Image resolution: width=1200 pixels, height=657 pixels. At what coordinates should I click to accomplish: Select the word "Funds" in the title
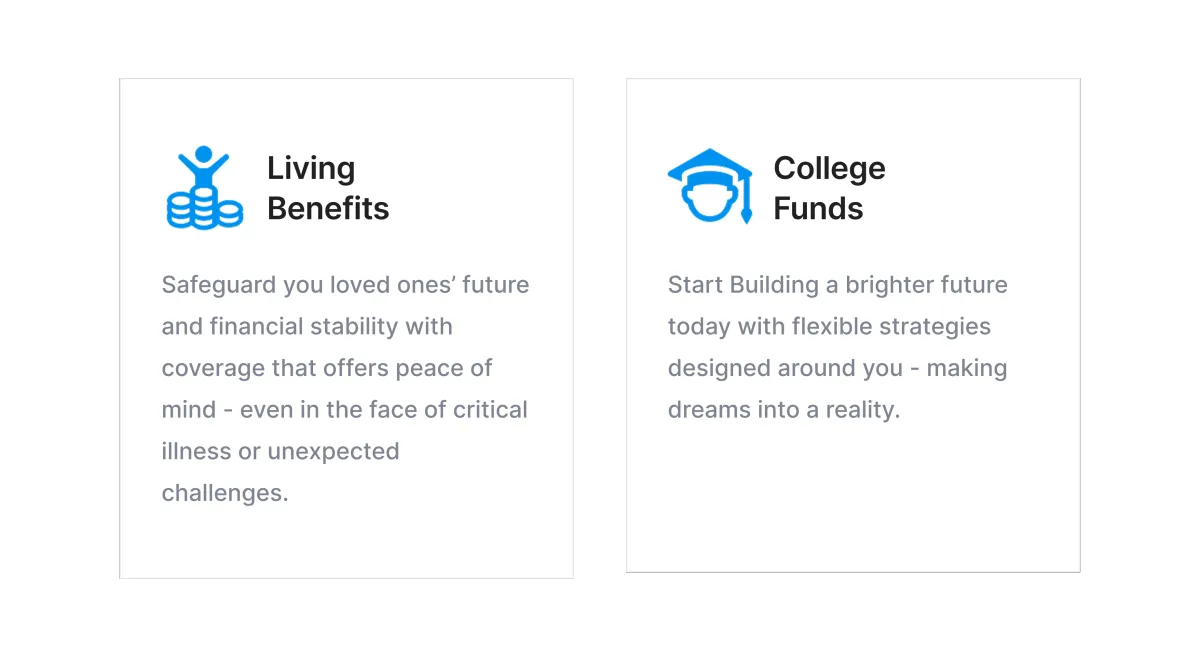(x=818, y=208)
